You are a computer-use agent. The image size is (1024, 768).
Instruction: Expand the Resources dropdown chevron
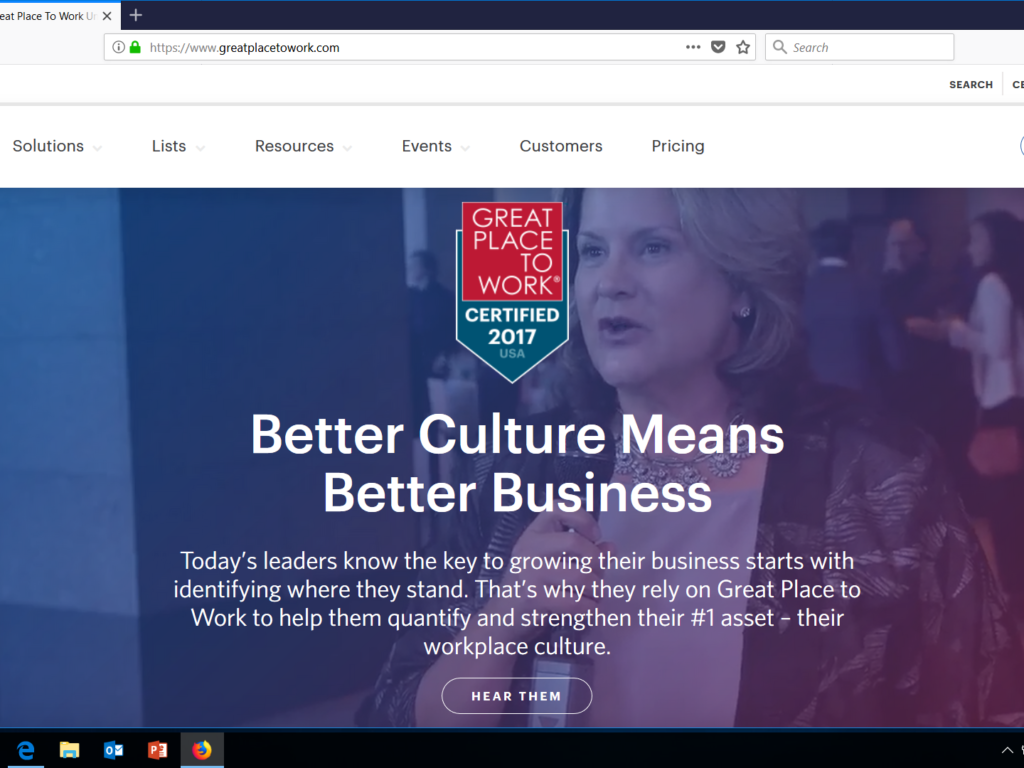(347, 148)
